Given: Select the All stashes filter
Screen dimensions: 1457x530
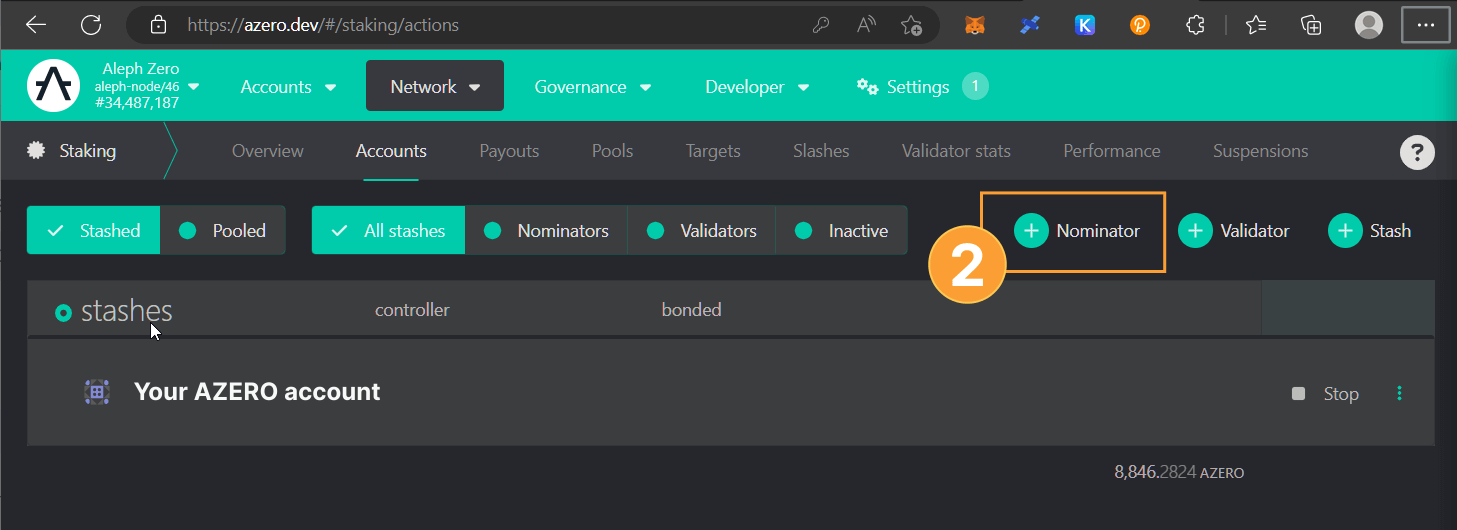Looking at the screenshot, I should (x=388, y=230).
